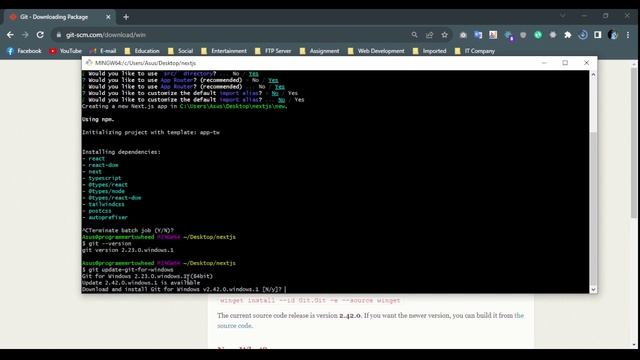This screenshot has height=360, width=640.
Task: Click 'Update 2.42.0.windows.1 is available' line
Action: click(x=141, y=283)
